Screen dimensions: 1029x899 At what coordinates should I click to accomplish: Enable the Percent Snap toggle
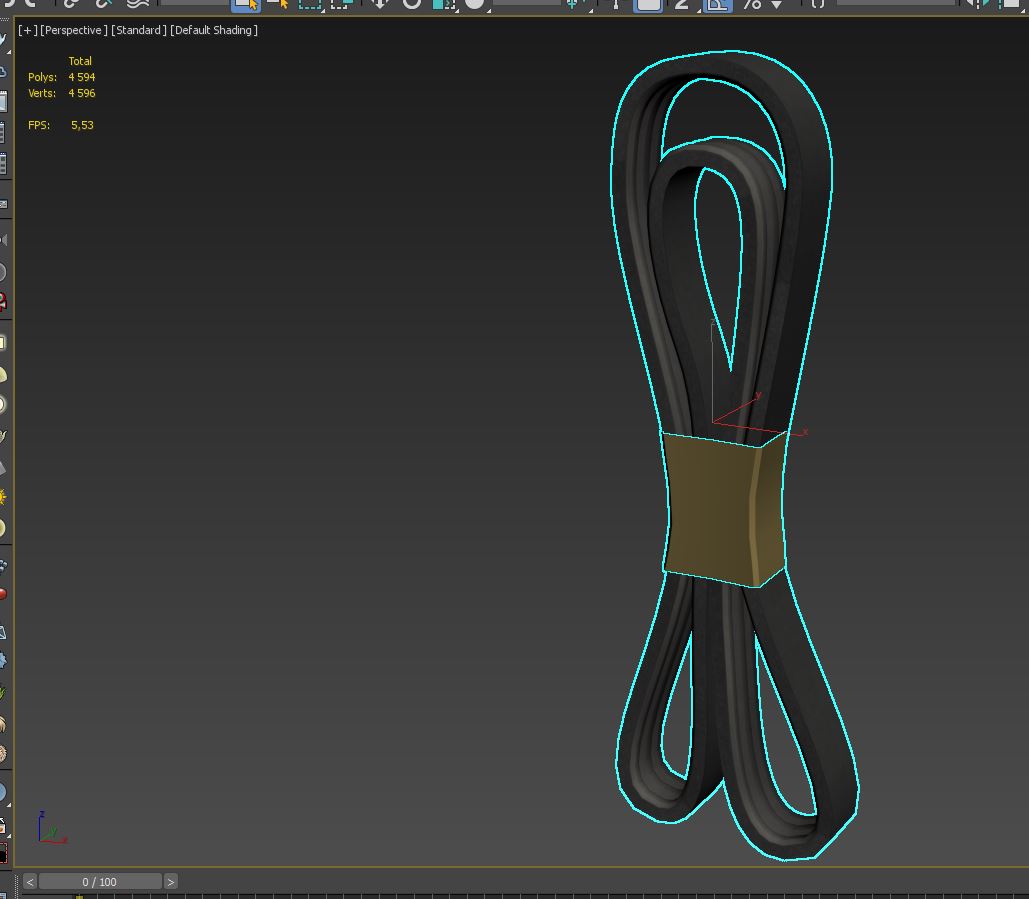point(751,4)
